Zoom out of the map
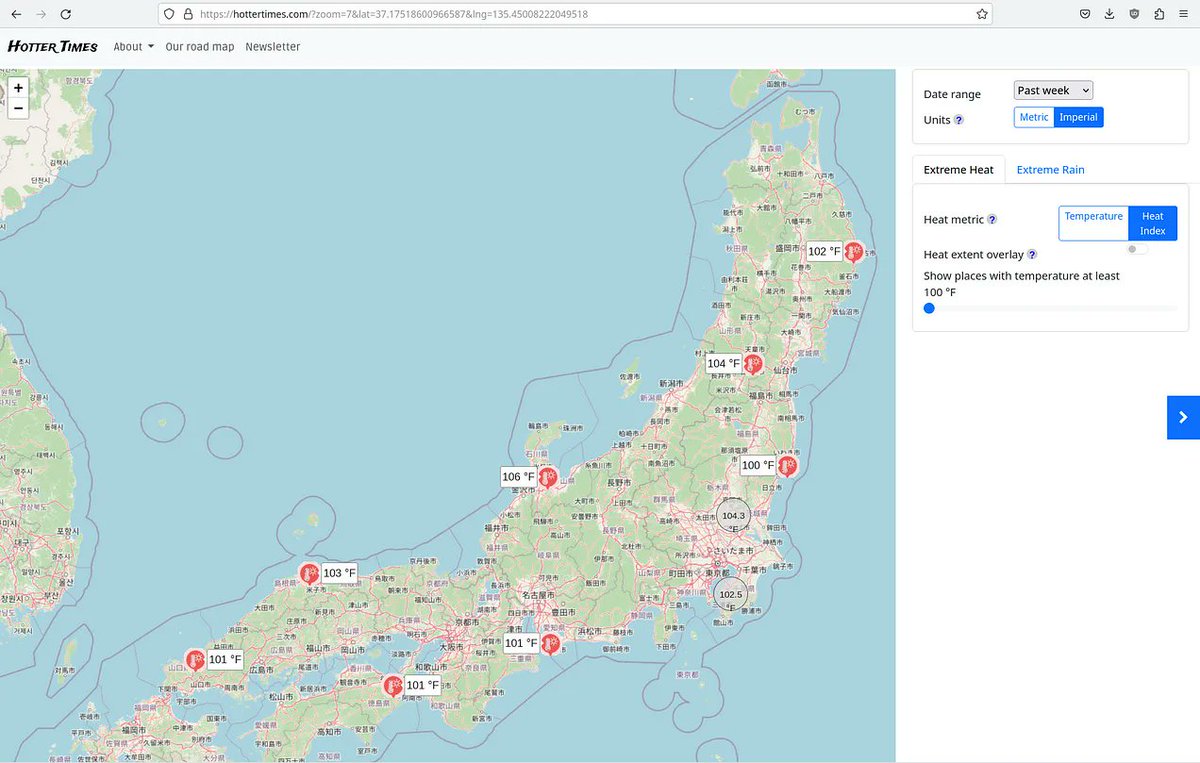The height and width of the screenshot is (763, 1200). pyautogui.click(x=18, y=107)
